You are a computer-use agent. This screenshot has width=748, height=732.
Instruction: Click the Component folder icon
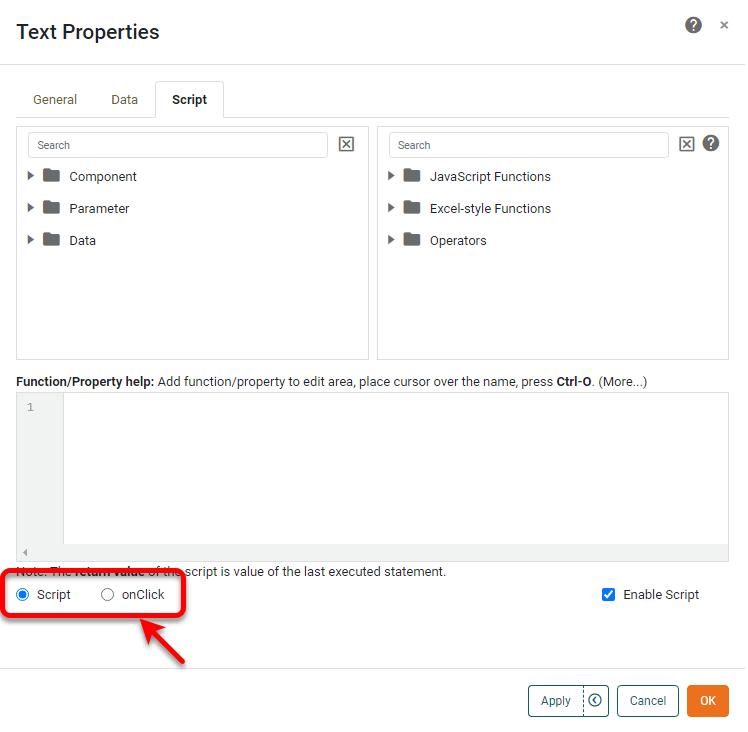click(52, 176)
